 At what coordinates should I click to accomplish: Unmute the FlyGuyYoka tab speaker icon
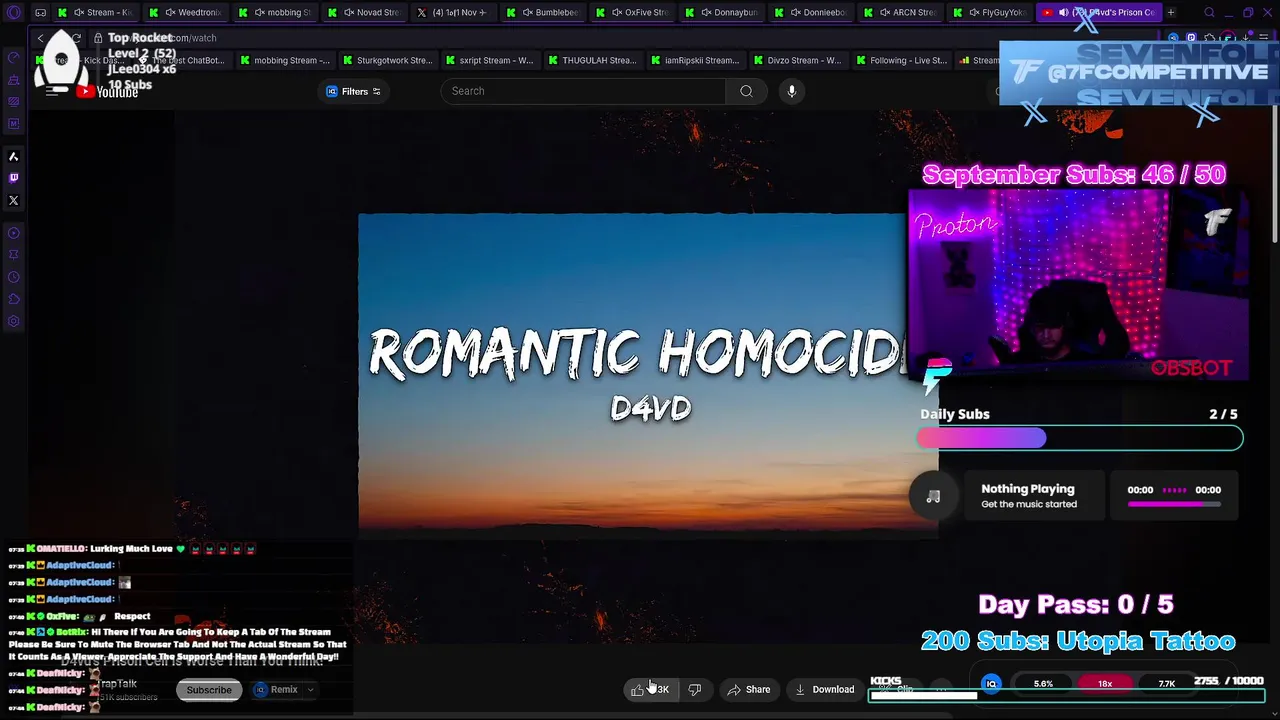(x=973, y=13)
